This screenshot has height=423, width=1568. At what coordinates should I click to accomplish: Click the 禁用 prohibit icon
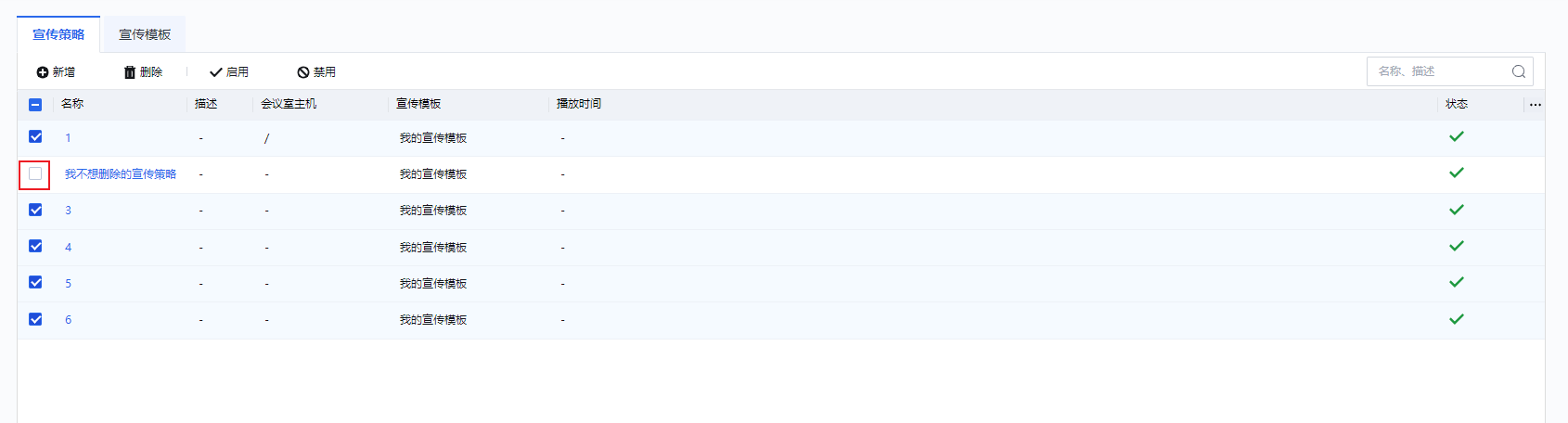tap(303, 72)
